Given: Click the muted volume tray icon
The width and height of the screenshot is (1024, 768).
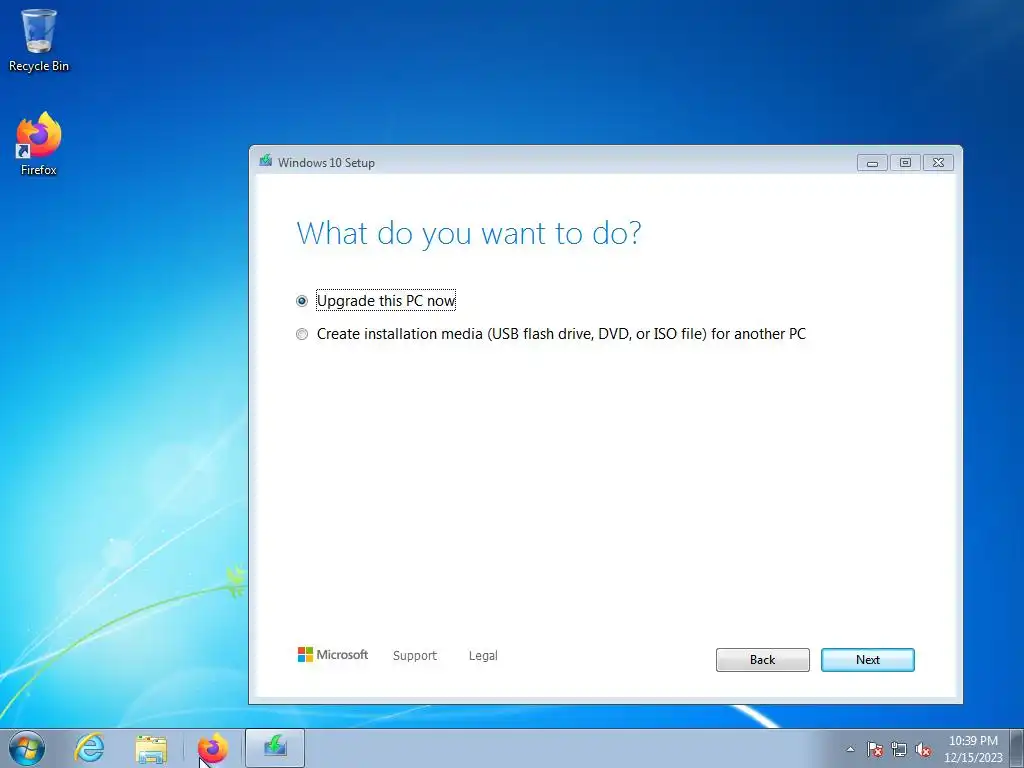Looking at the screenshot, I should [x=923, y=749].
